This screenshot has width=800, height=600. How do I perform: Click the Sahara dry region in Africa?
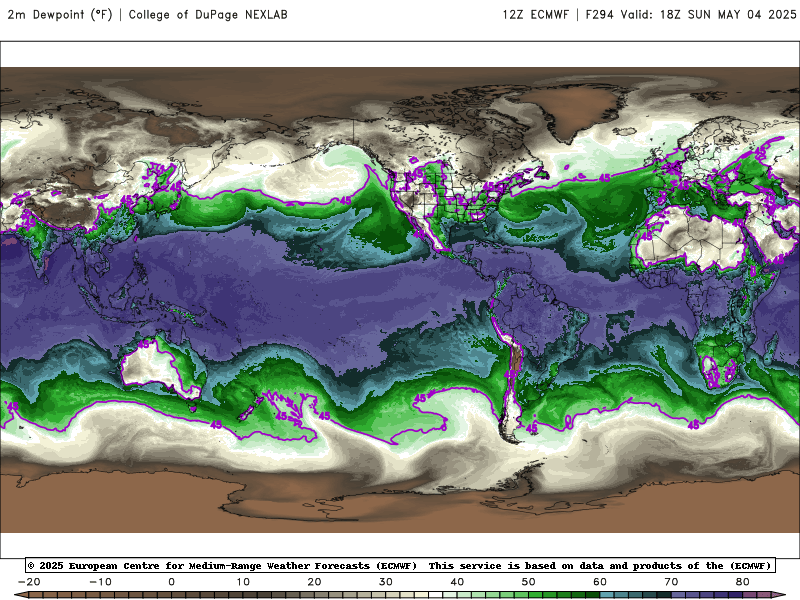[689, 237]
